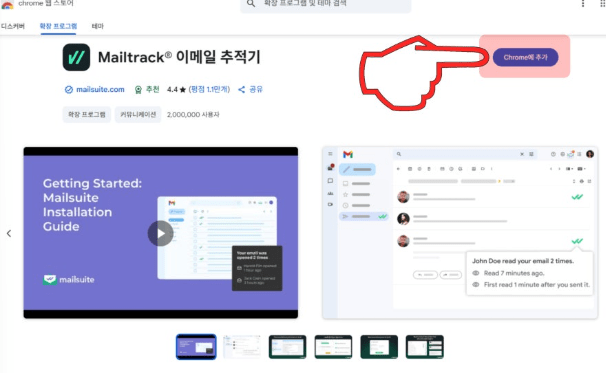Play the Getting Started installation video
Image resolution: width=606 pixels, height=373 pixels.
(160, 233)
